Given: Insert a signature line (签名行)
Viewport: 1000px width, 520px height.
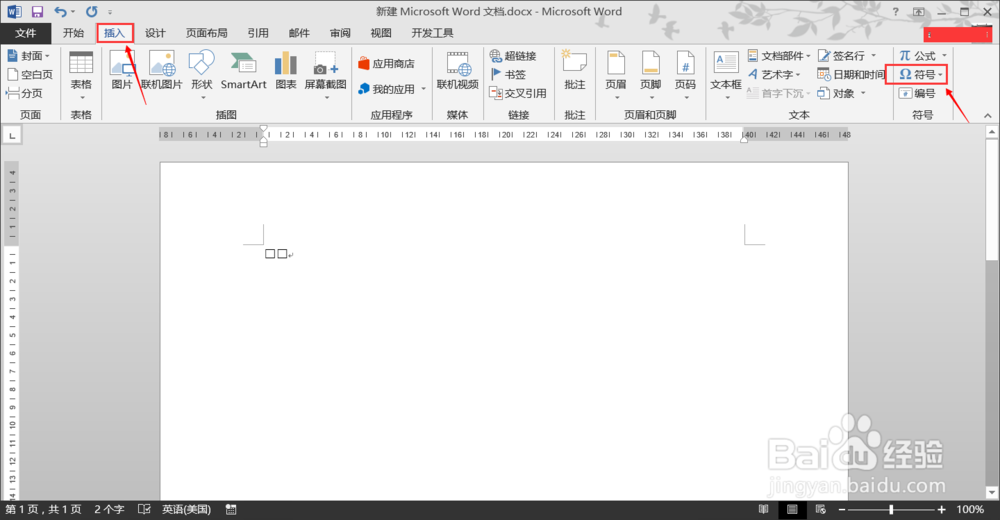Looking at the screenshot, I should coord(848,56).
